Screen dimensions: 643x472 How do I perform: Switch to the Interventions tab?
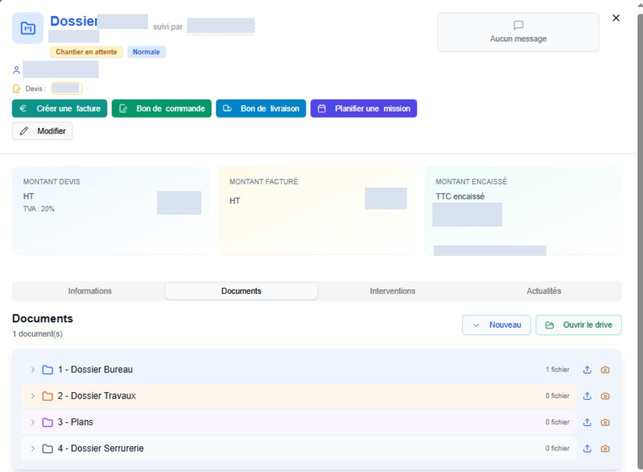click(392, 291)
